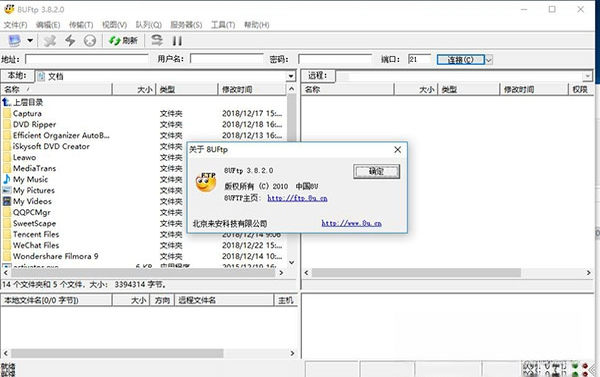The image size is (600, 377).
Task: Expand the connect button dropdown arrow
Action: [x=489, y=60]
